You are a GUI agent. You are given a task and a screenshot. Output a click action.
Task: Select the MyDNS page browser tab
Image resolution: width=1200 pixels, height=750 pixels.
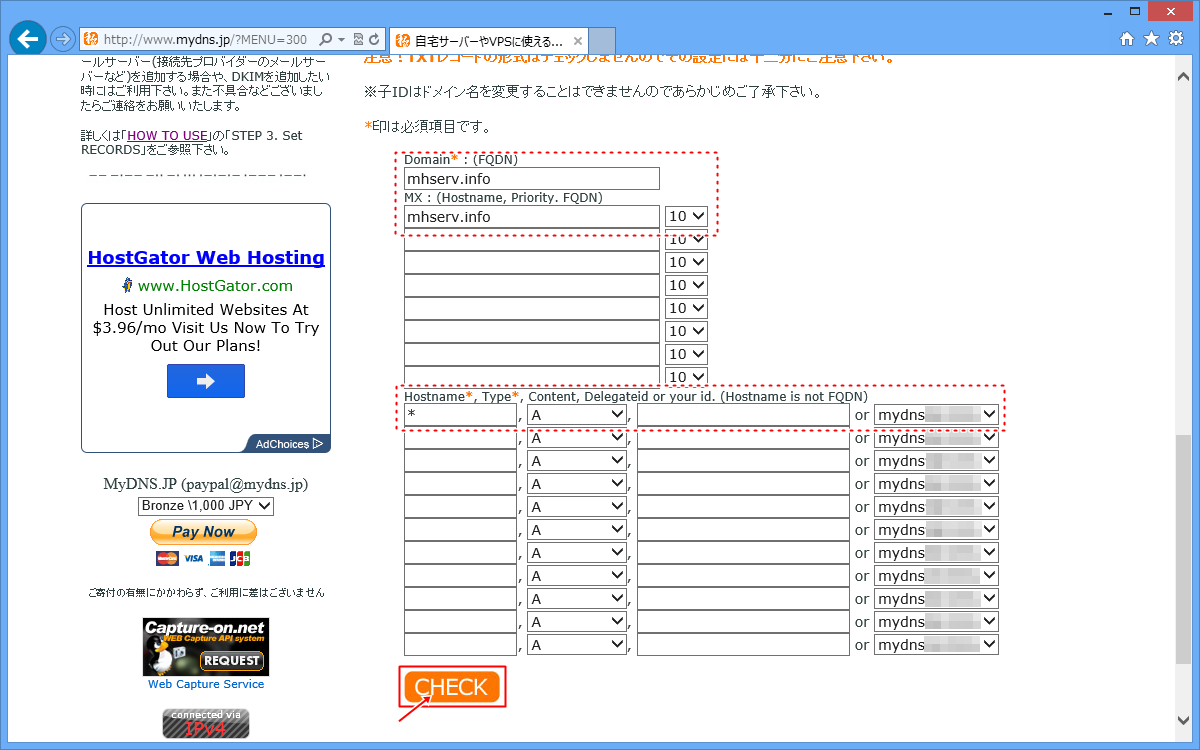pyautogui.click(x=480, y=41)
